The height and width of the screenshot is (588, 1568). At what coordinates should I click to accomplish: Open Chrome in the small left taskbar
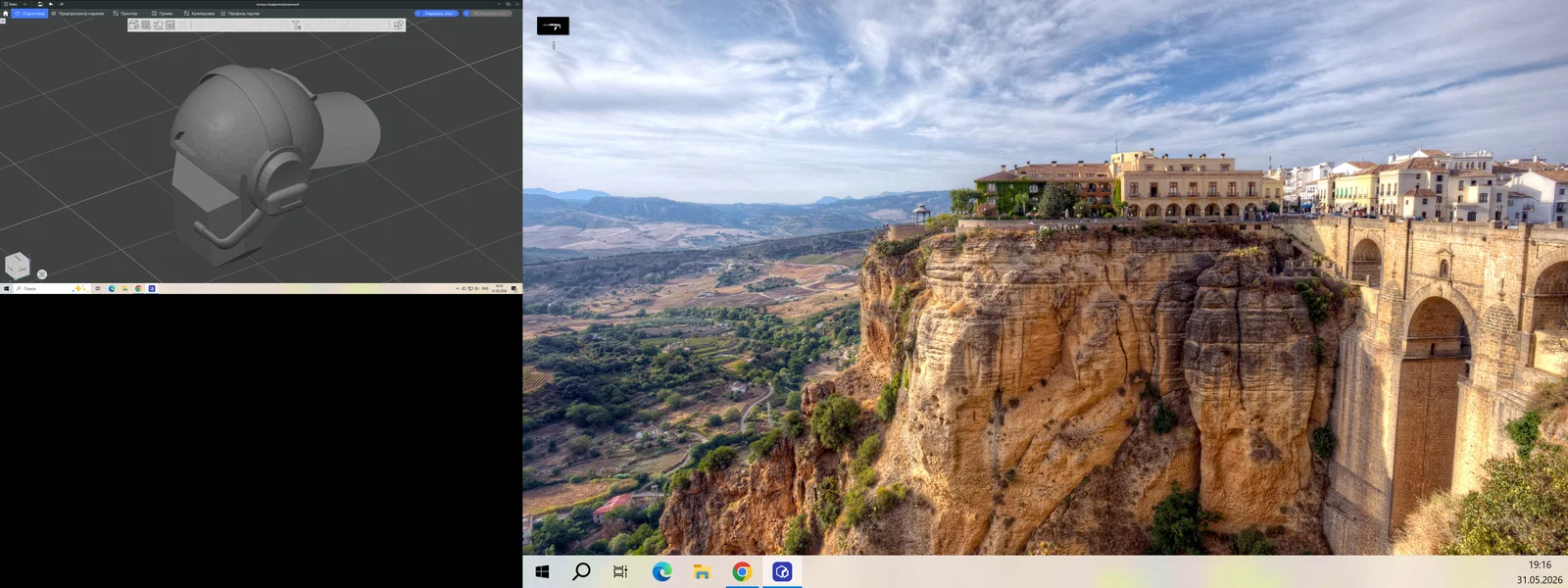tap(138, 288)
